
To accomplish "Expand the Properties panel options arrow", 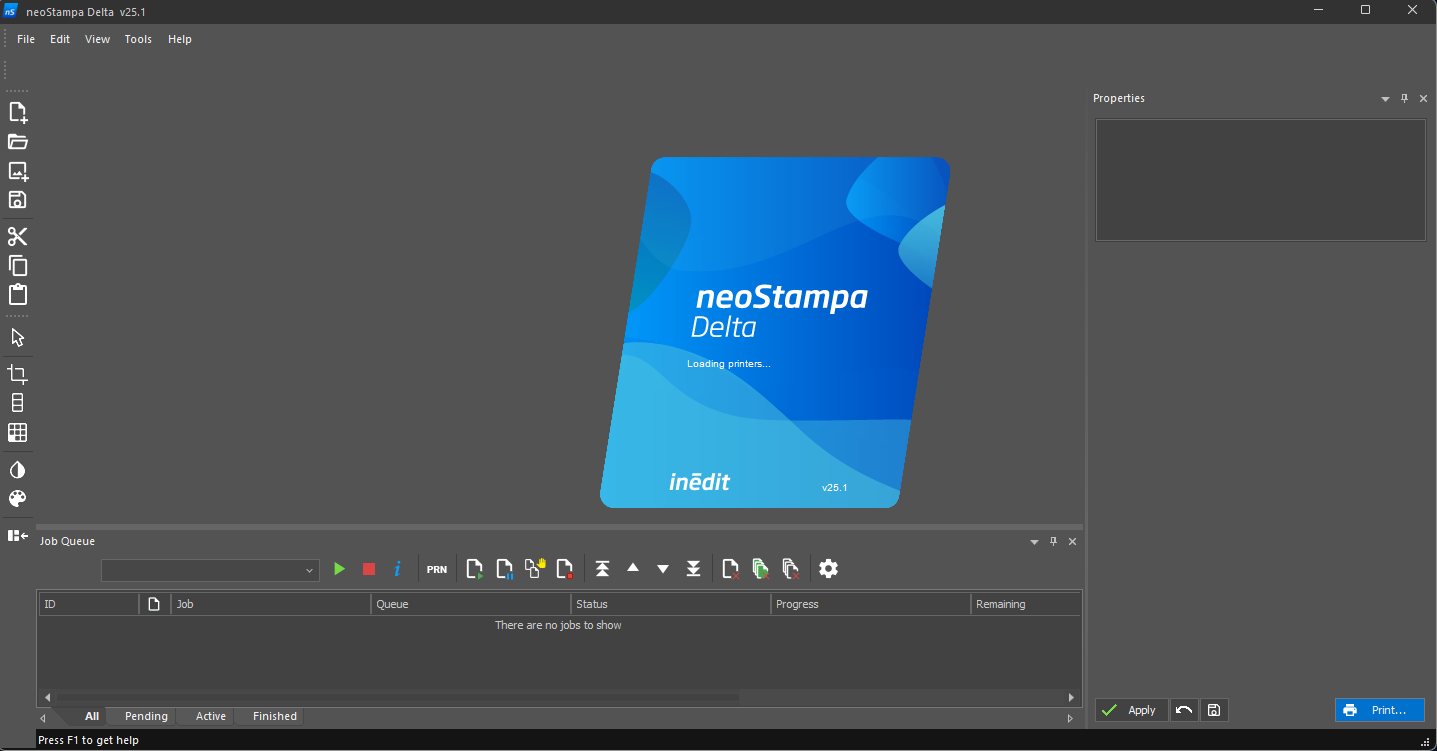I will coord(1385,99).
